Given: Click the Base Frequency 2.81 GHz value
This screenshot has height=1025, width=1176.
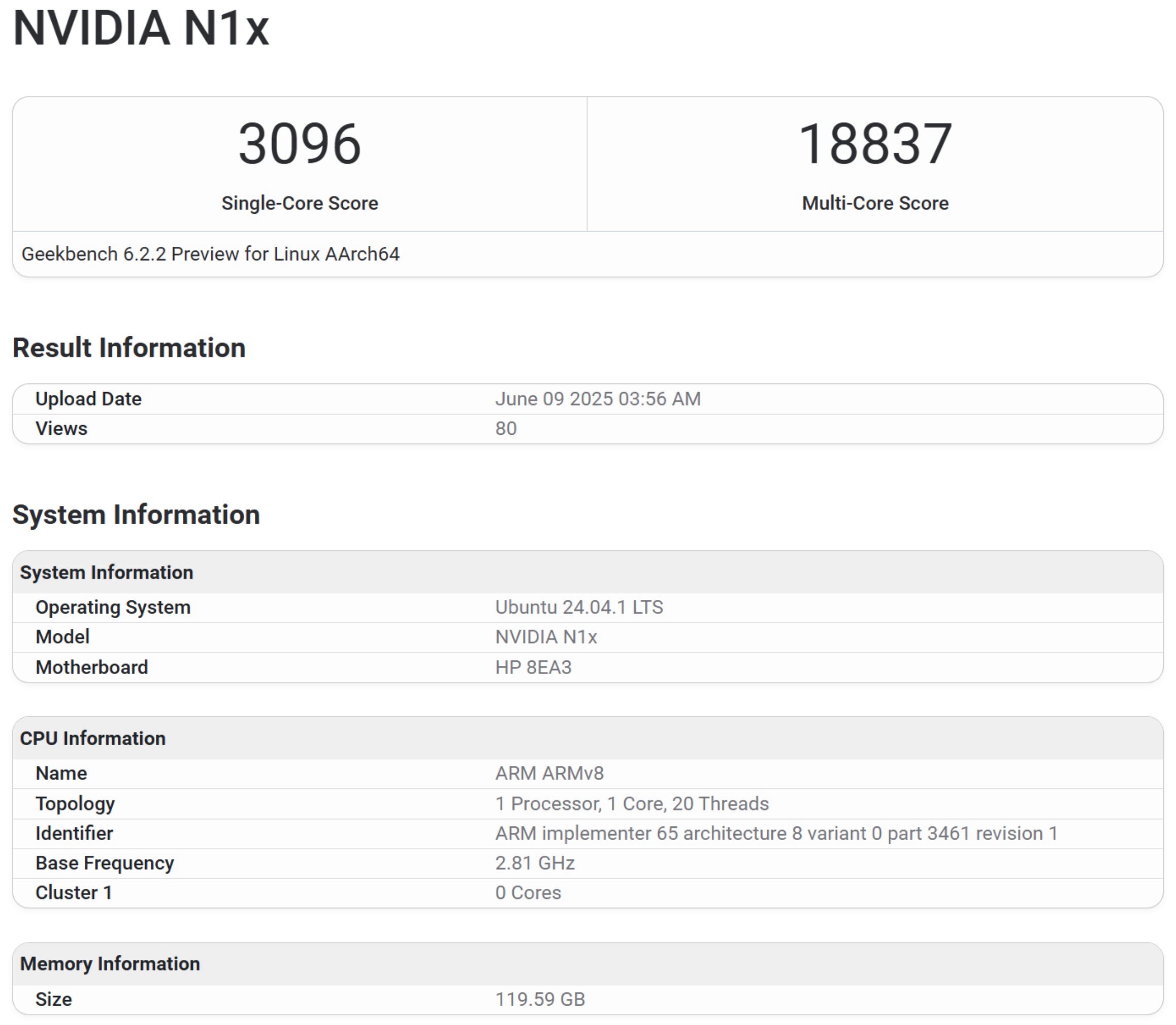Looking at the screenshot, I should 535,862.
